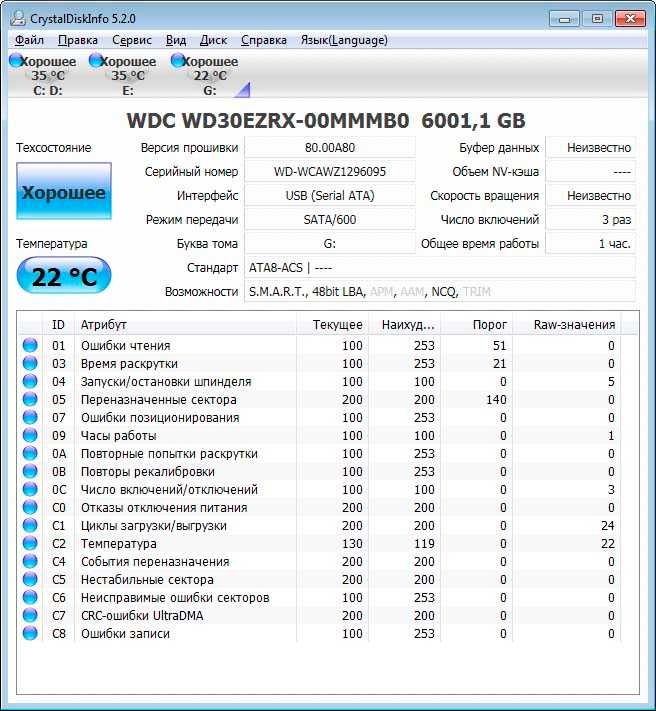
Task: Click the Возможности field with S.M.A.R.T.
Action: [x=440, y=292]
